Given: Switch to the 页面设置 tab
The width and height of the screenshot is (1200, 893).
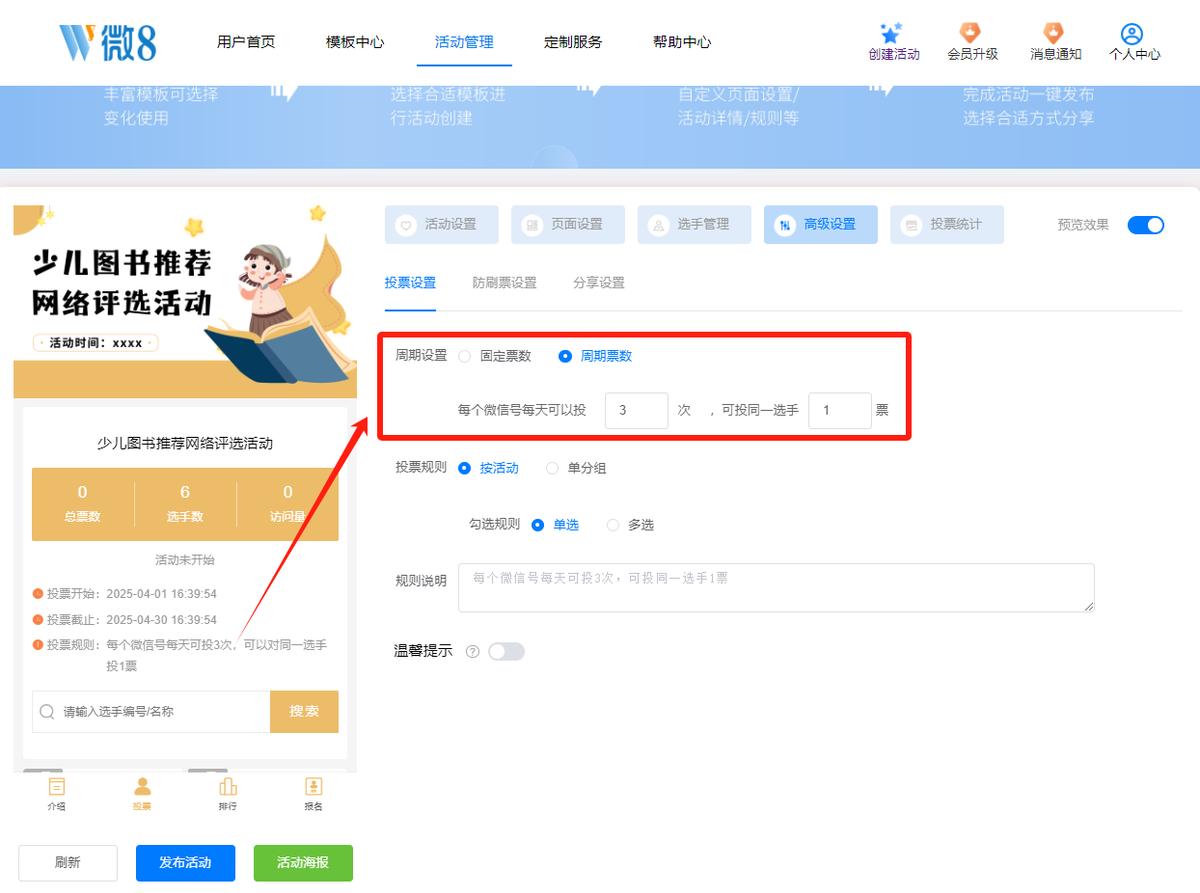Looking at the screenshot, I should [568, 225].
